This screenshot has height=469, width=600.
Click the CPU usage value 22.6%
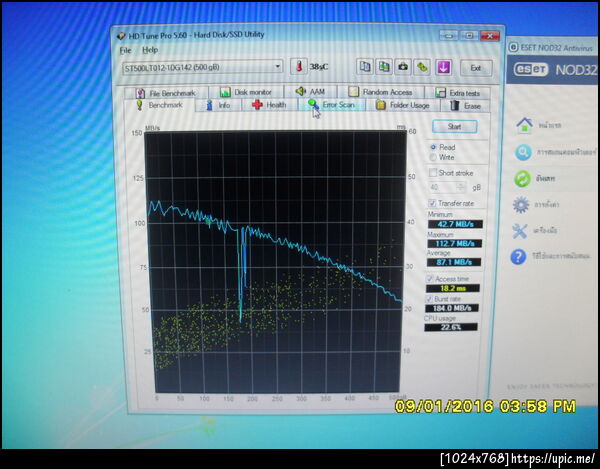(451, 327)
